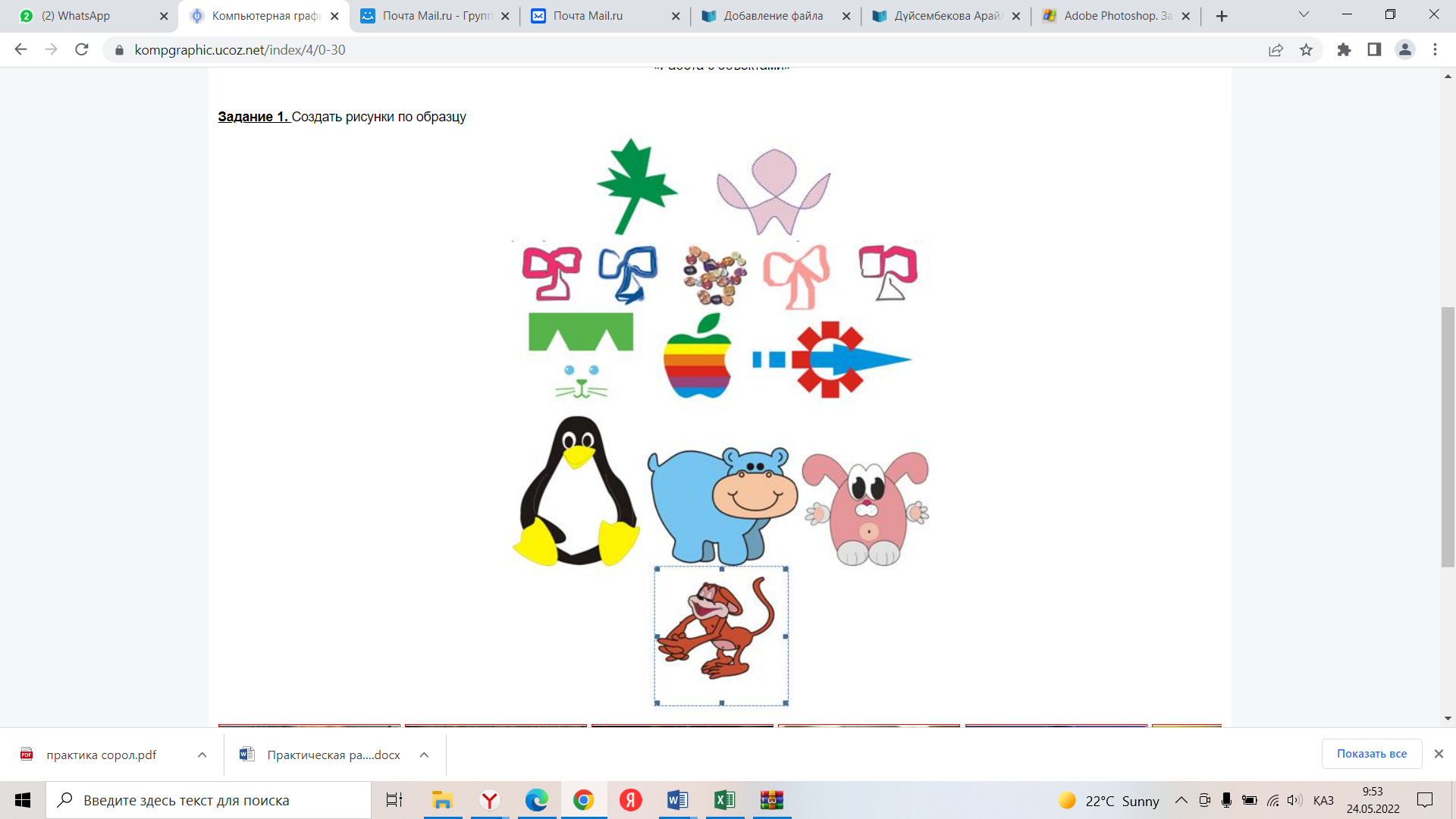Switch to the WhatsApp tab

[88, 16]
